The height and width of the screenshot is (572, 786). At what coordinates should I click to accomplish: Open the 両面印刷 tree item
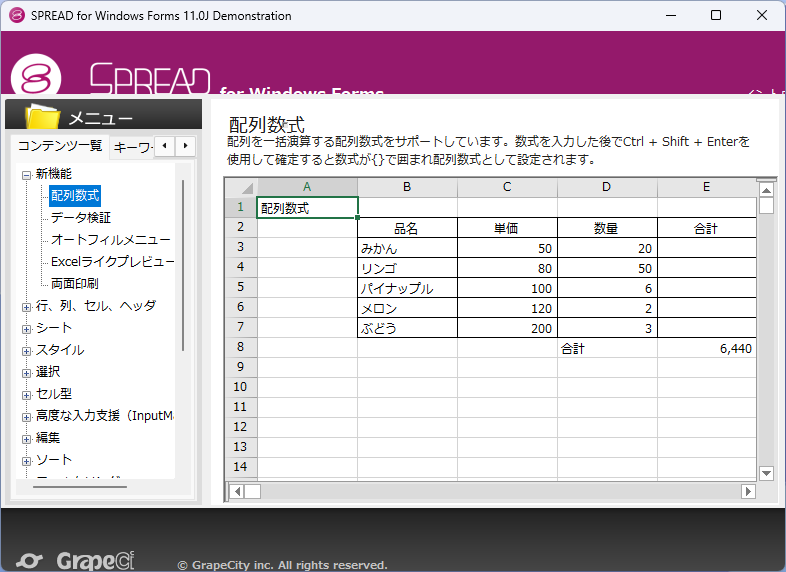(x=75, y=284)
